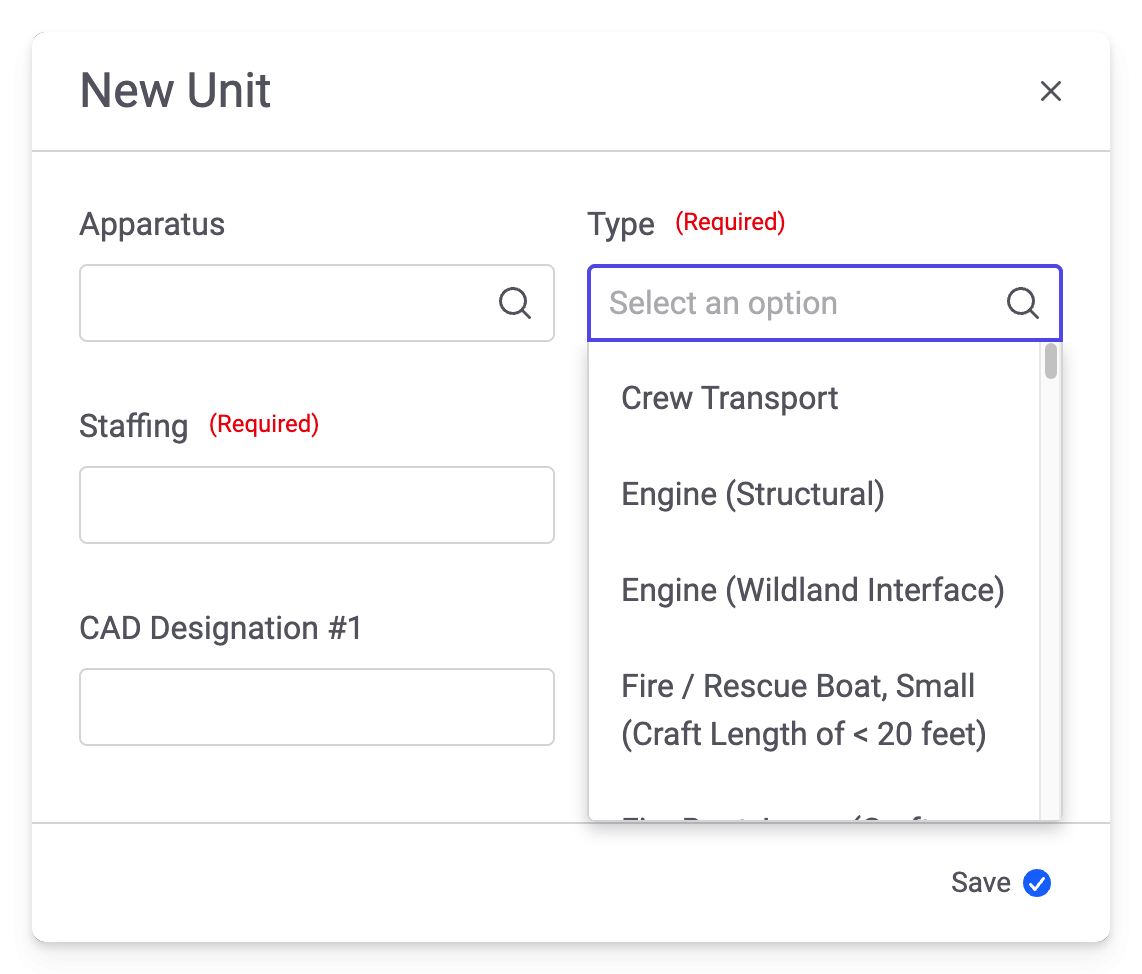
Task: Click the Type field search icon
Action: point(1022,303)
